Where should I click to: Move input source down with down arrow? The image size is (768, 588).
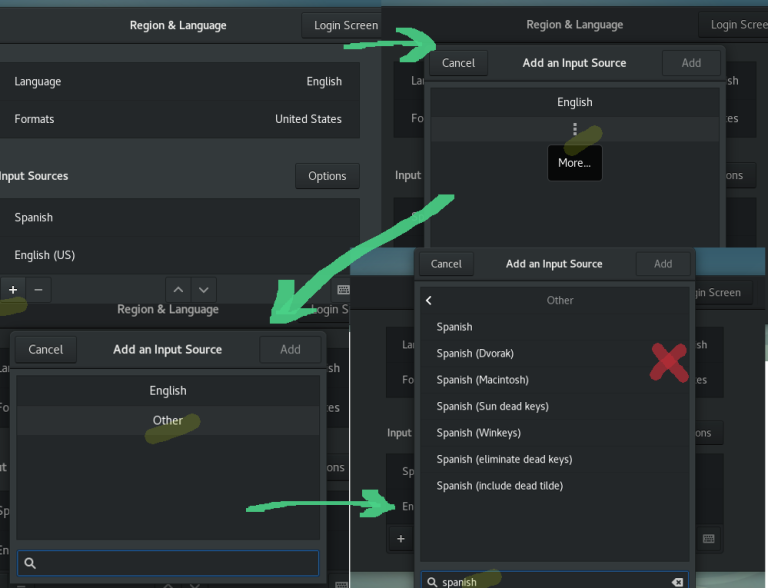click(x=204, y=290)
